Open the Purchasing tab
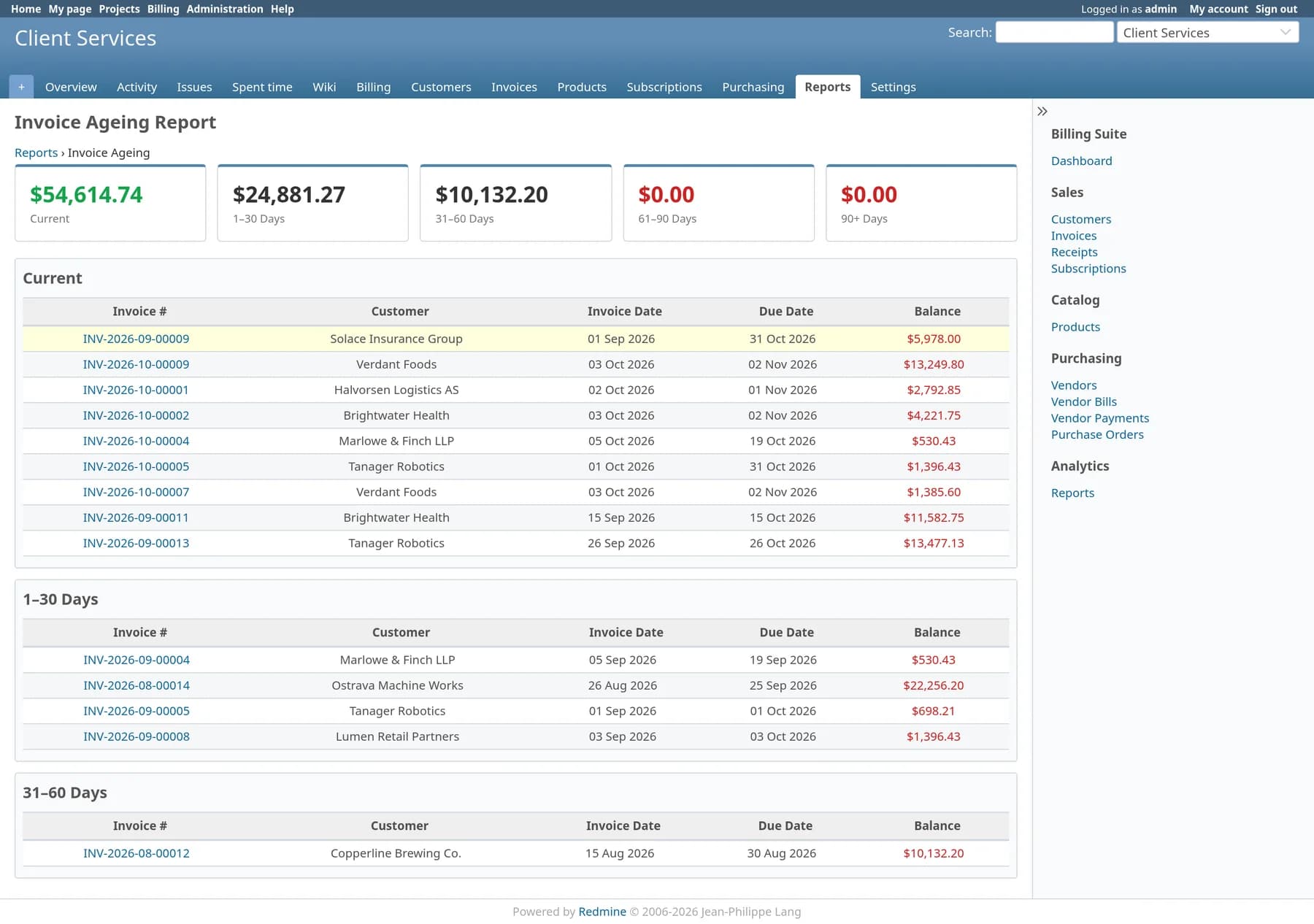This screenshot has width=1314, height=924. click(753, 87)
